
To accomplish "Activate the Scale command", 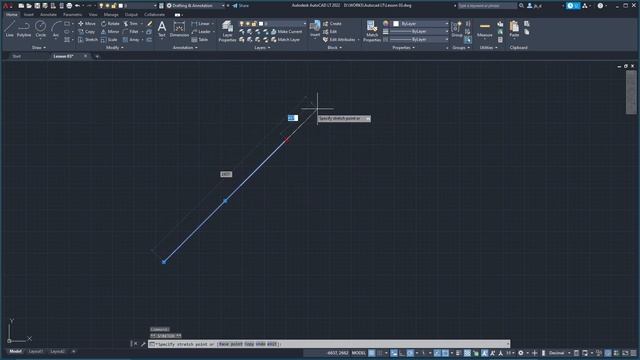I will point(109,40).
